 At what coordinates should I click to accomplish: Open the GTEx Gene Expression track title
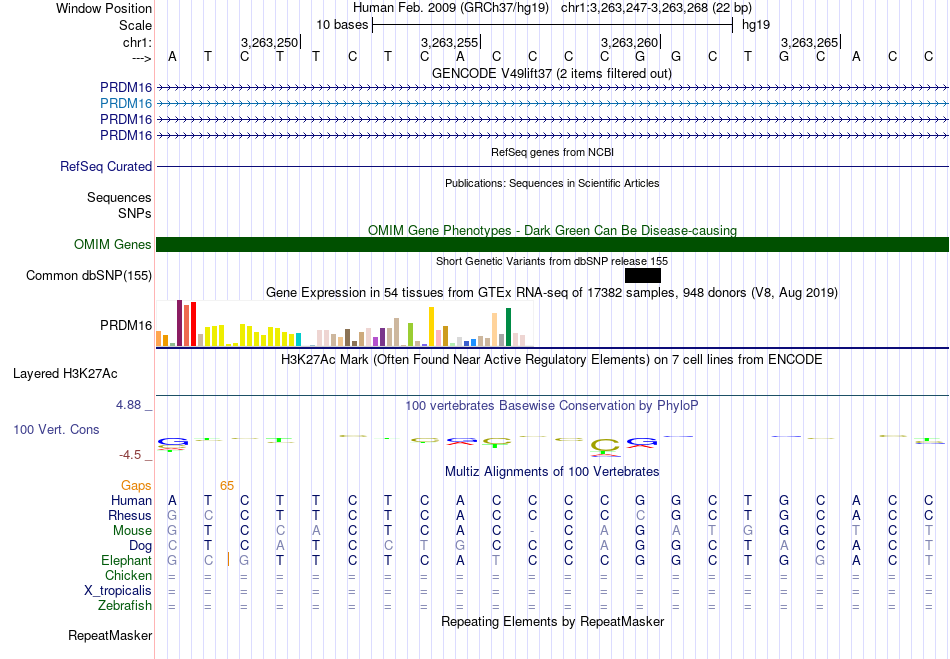coord(552,293)
